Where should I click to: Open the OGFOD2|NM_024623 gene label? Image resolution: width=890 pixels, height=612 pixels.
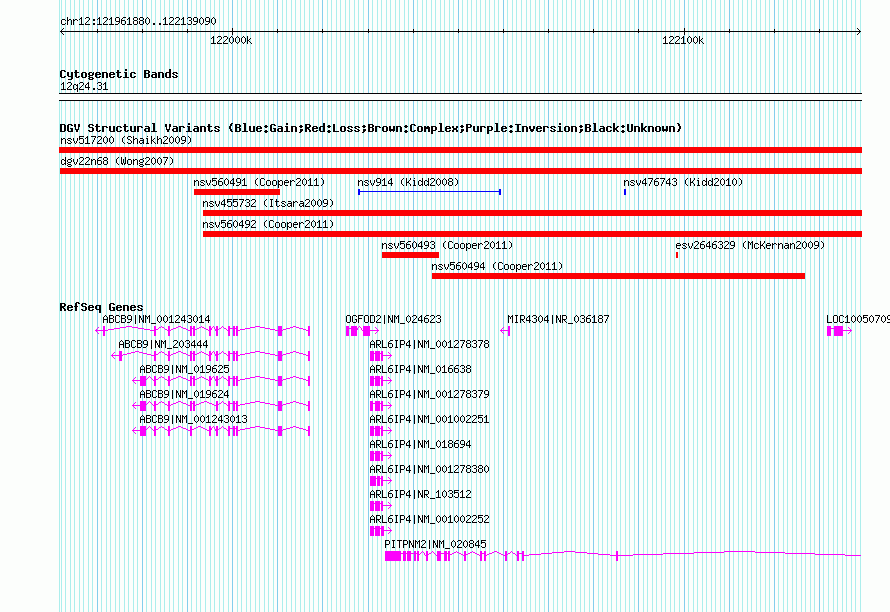393,320
